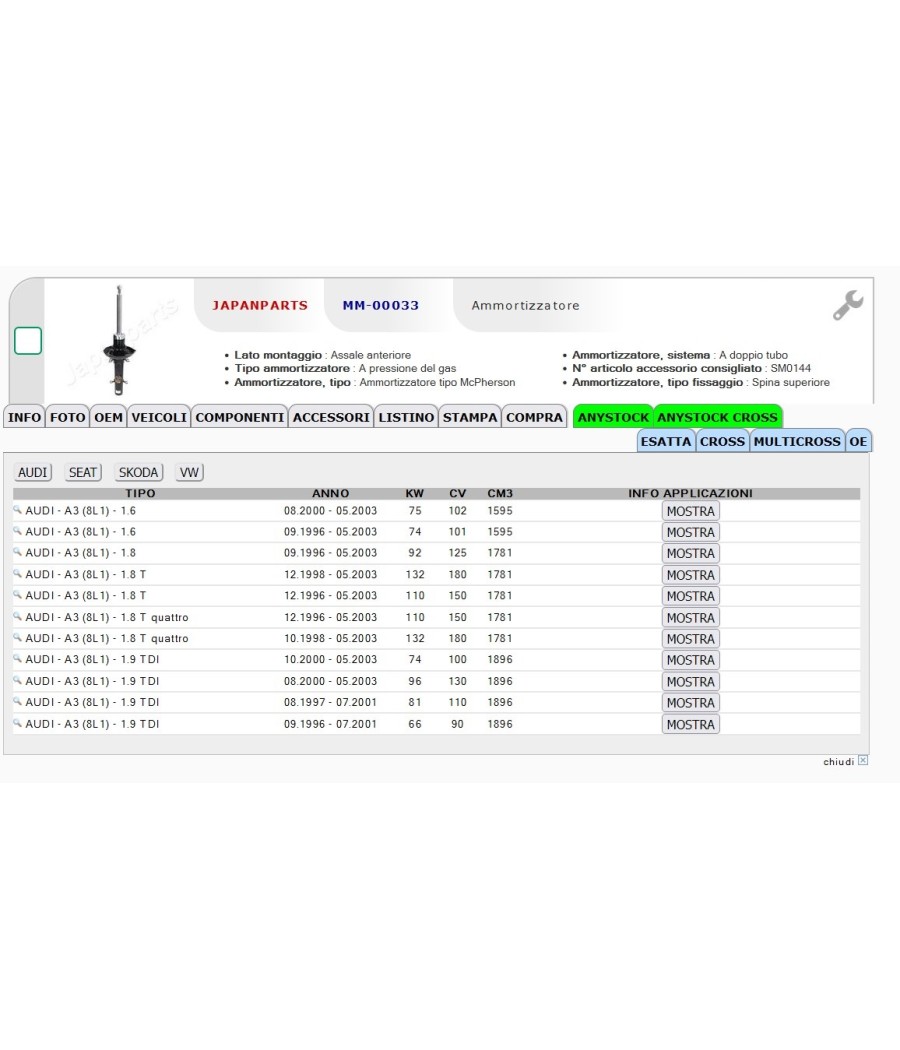Image resolution: width=900 pixels, height=1050 pixels.
Task: Click MOSTRA for 1.8 T 110 kW row
Action: click(x=690, y=596)
